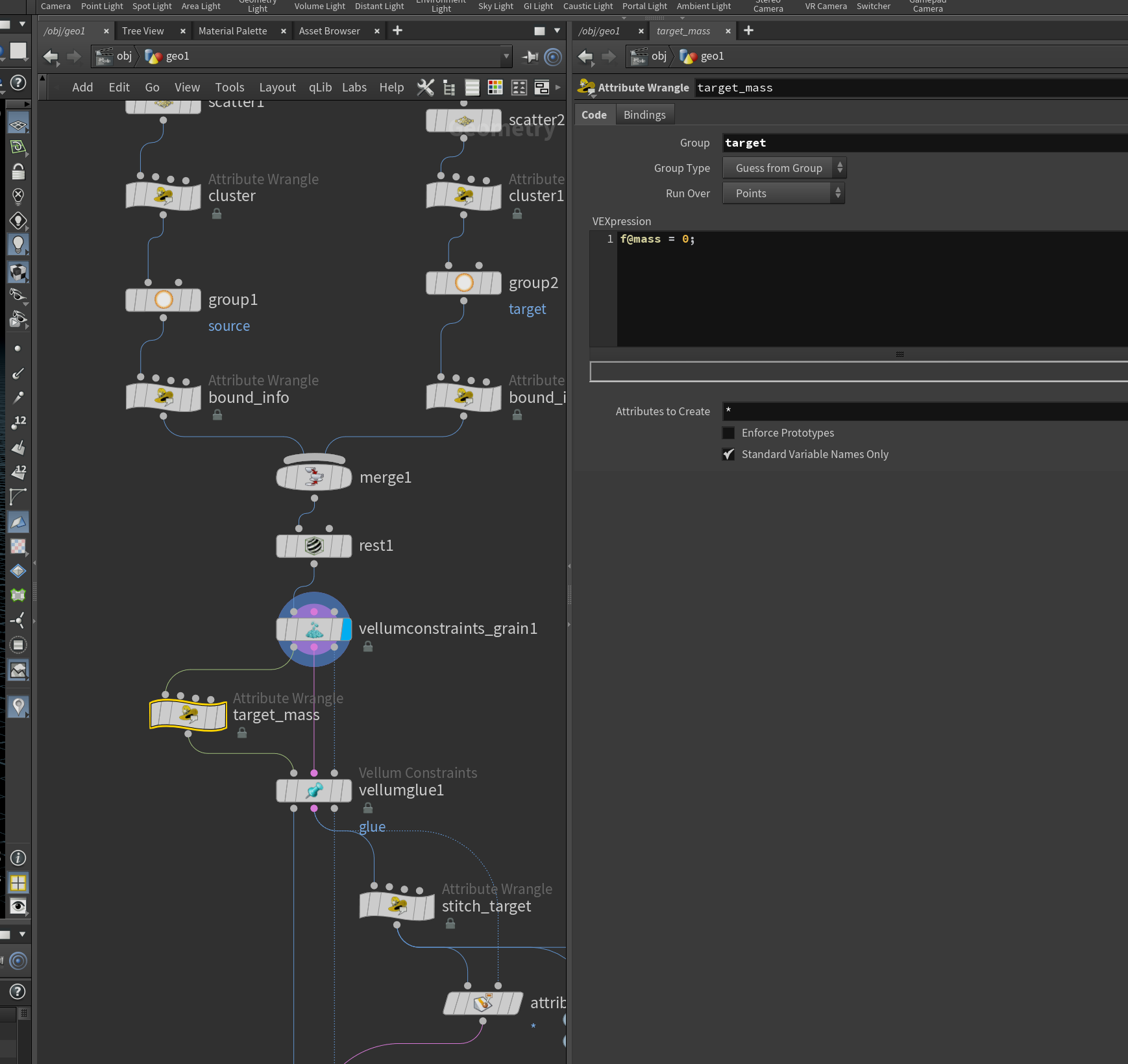Open the Layout menu
Viewport: 1128px width, 1064px height.
pos(277,87)
